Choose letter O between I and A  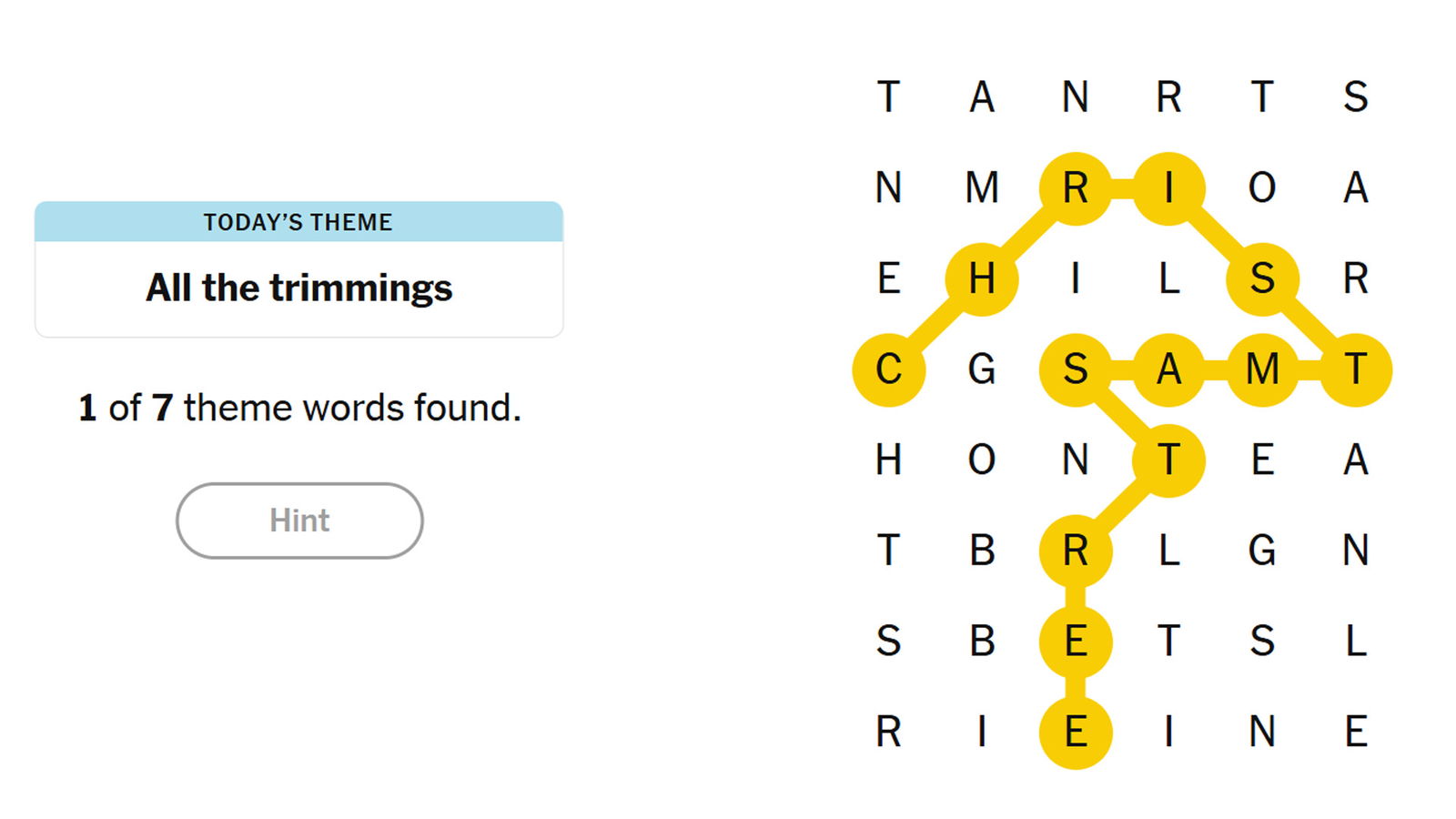click(1262, 188)
